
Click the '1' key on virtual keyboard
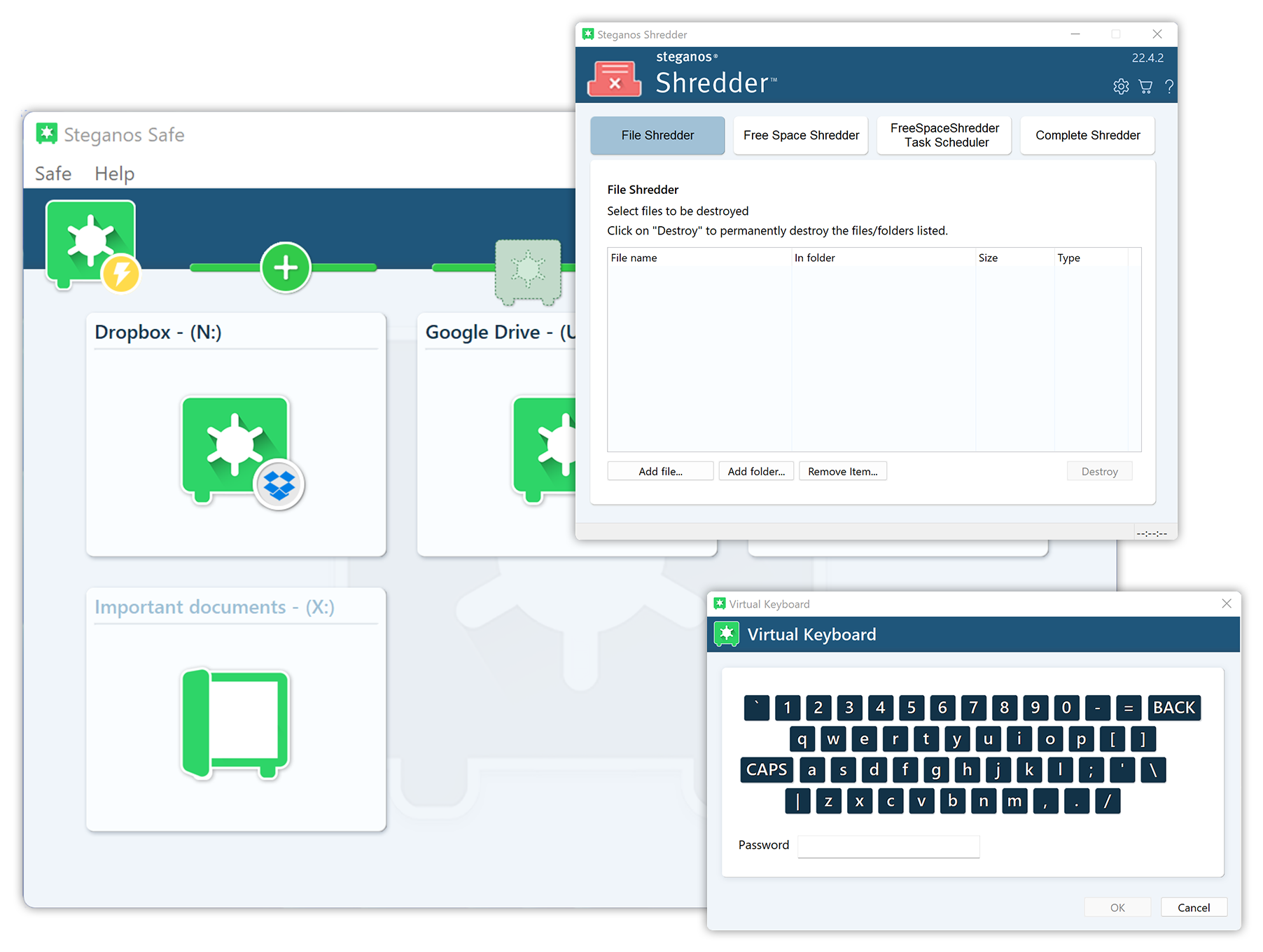click(788, 708)
